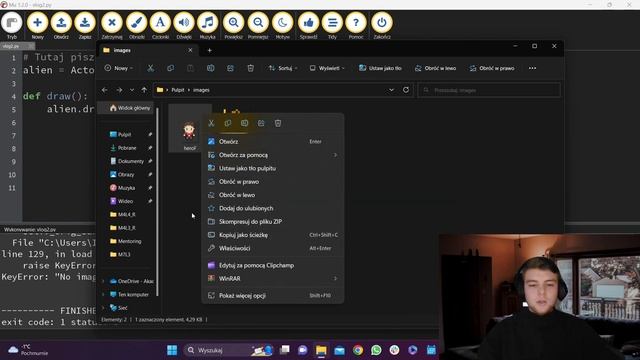Viewport: 640px width, 360px height.
Task: Add a new Explorer tab
Action: (209, 50)
